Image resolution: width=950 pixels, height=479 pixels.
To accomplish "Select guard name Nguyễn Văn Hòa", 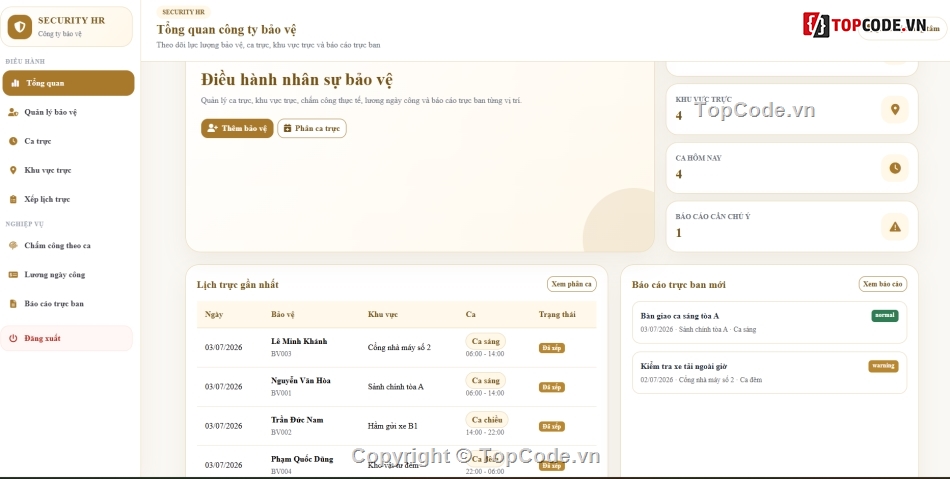I will click(301, 381).
